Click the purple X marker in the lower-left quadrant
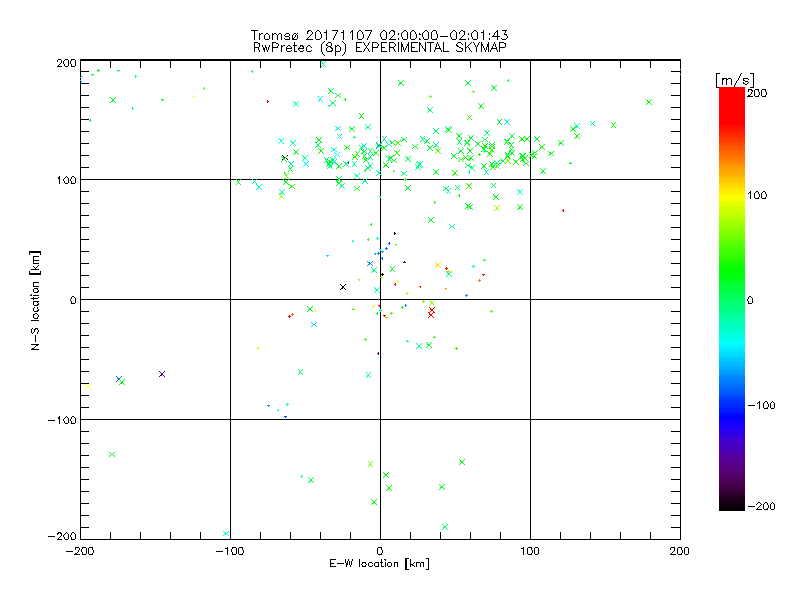Viewport: 800px width, 600px height. click(x=162, y=374)
